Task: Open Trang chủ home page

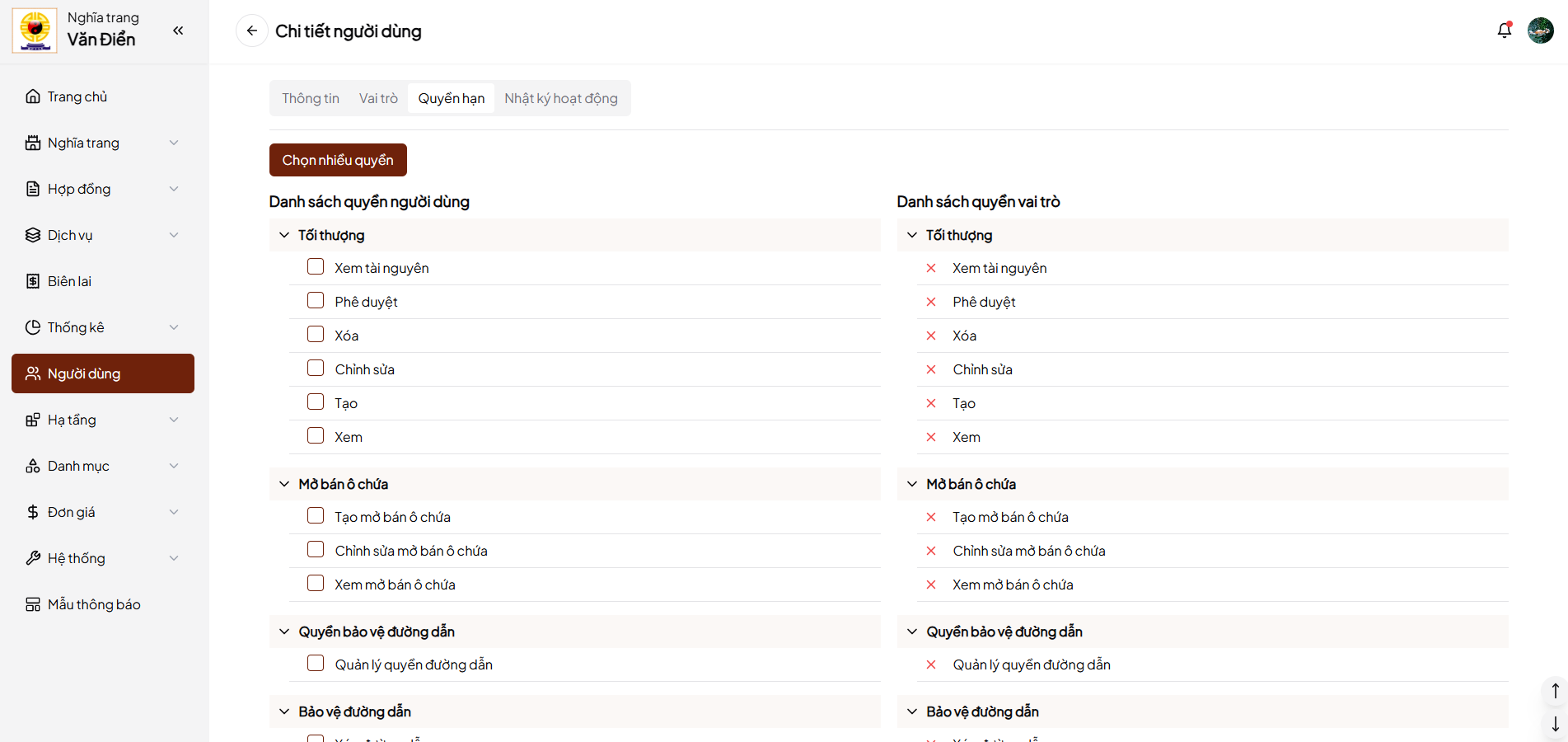Action: pyautogui.click(x=77, y=96)
